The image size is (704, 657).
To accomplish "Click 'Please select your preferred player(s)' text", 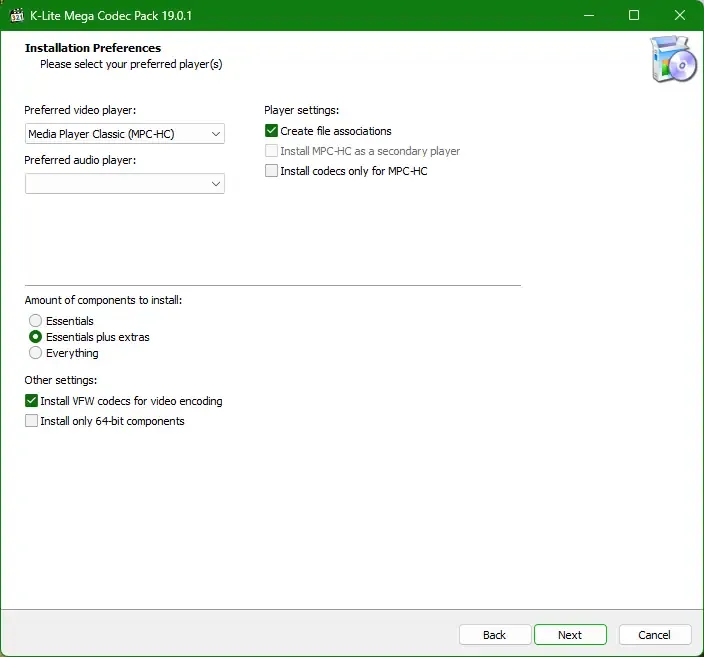I will 131,64.
